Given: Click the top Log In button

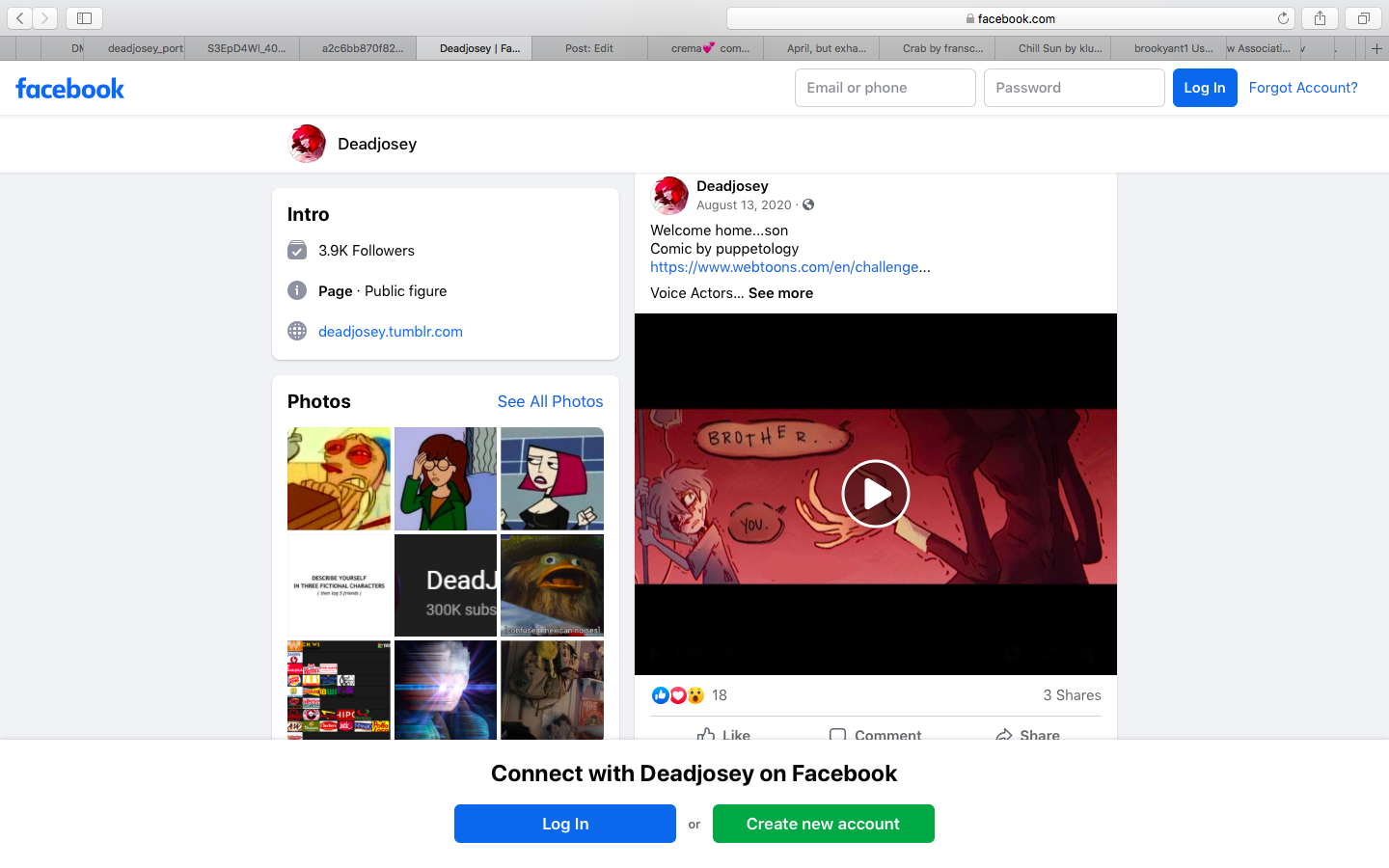Looking at the screenshot, I should click(1205, 88).
